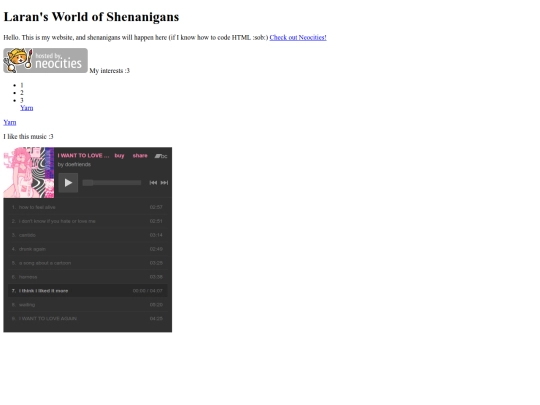
Task: Click the hosted by Neocities badge
Action: click(45, 61)
